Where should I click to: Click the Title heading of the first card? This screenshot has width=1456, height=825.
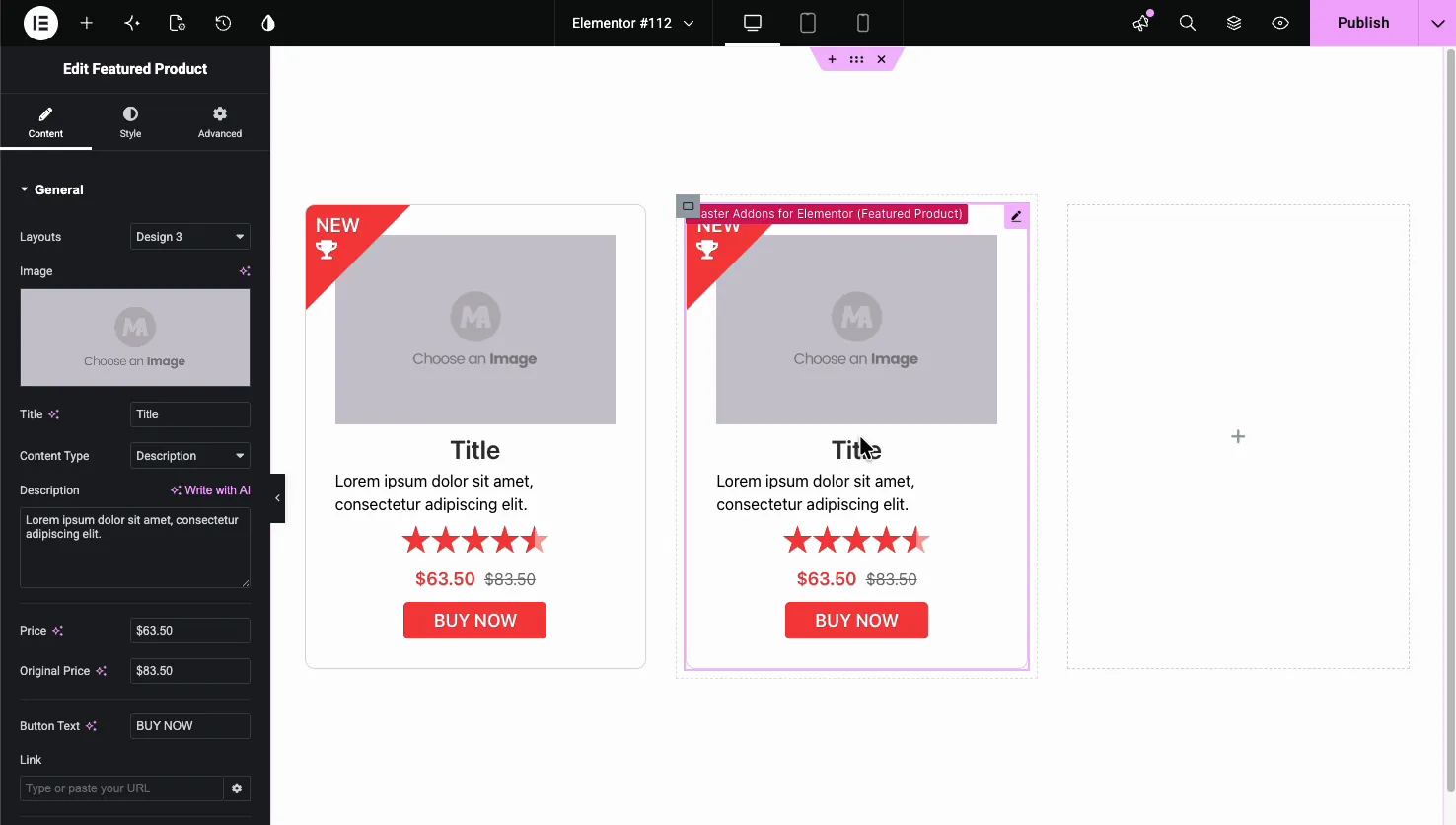tap(475, 450)
